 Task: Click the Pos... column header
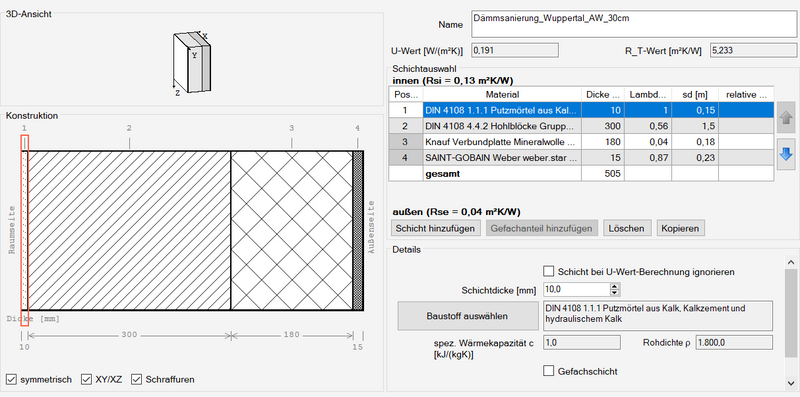[x=406, y=94]
